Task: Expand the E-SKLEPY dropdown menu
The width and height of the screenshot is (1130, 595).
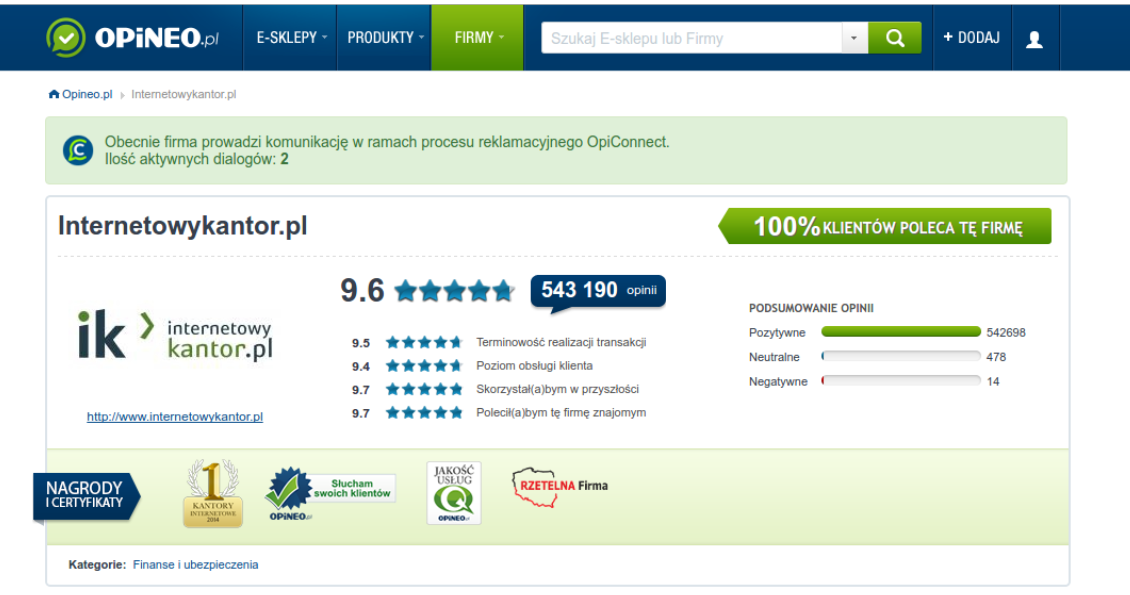Action: [x=292, y=38]
